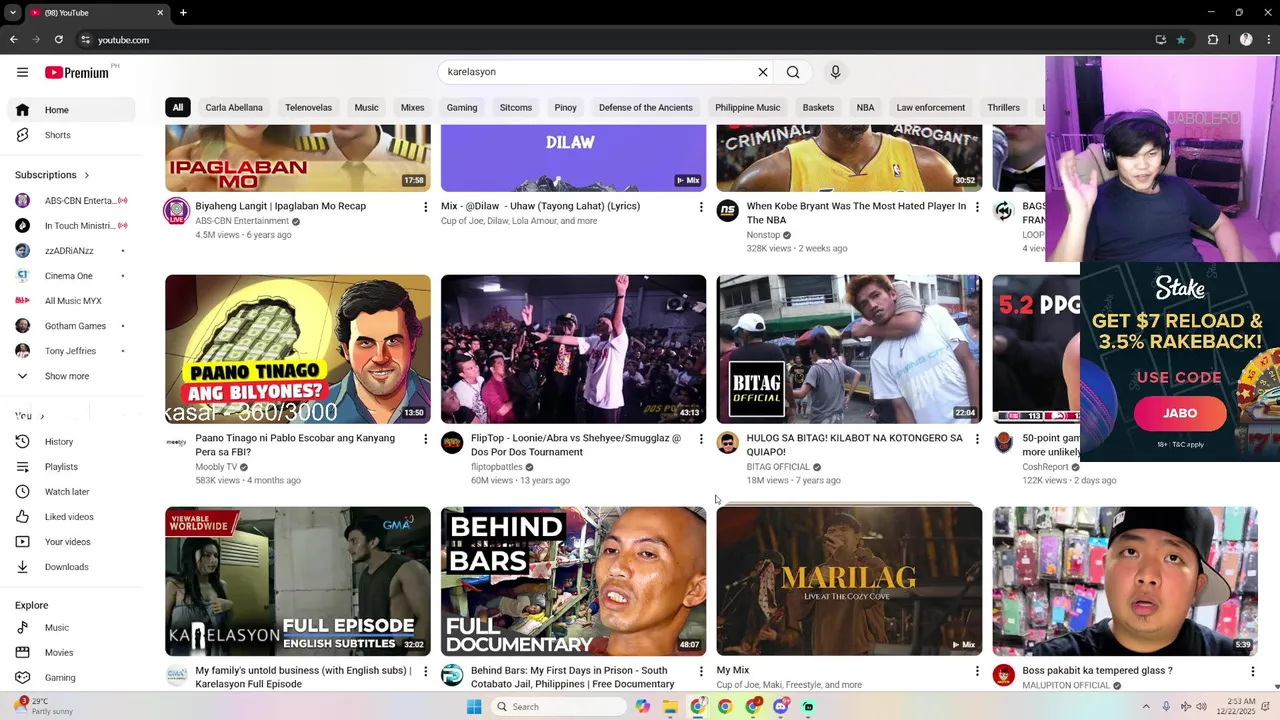The width and height of the screenshot is (1280, 720).
Task: Click the JABO code button in Stake ad
Action: coord(1180,413)
